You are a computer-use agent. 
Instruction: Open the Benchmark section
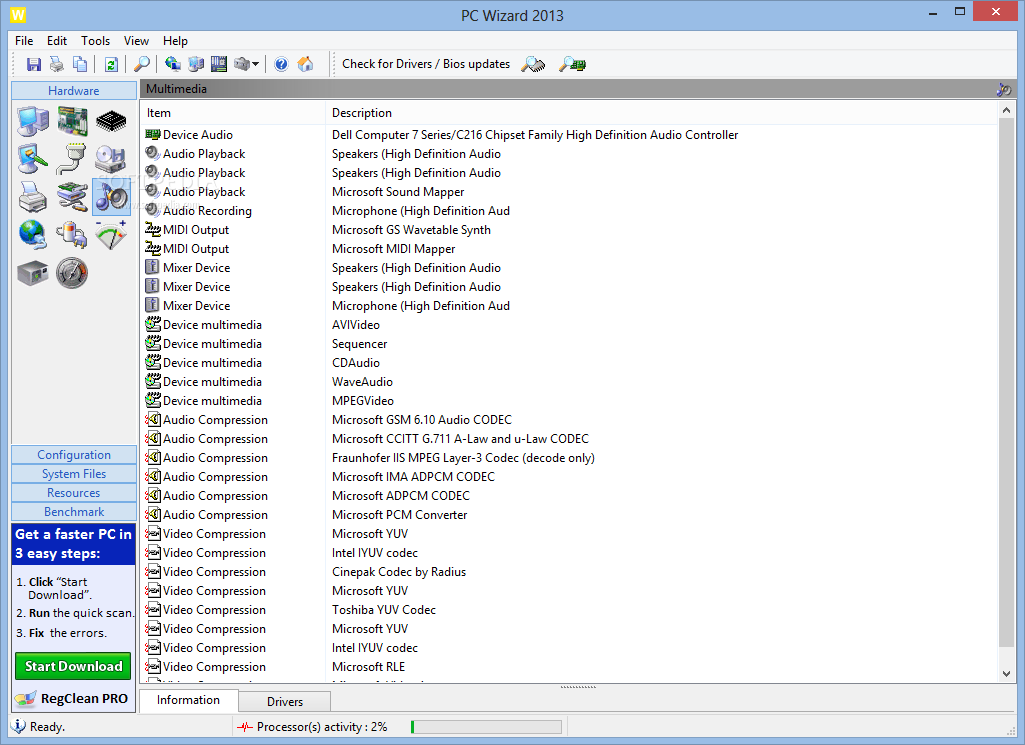pos(74,511)
